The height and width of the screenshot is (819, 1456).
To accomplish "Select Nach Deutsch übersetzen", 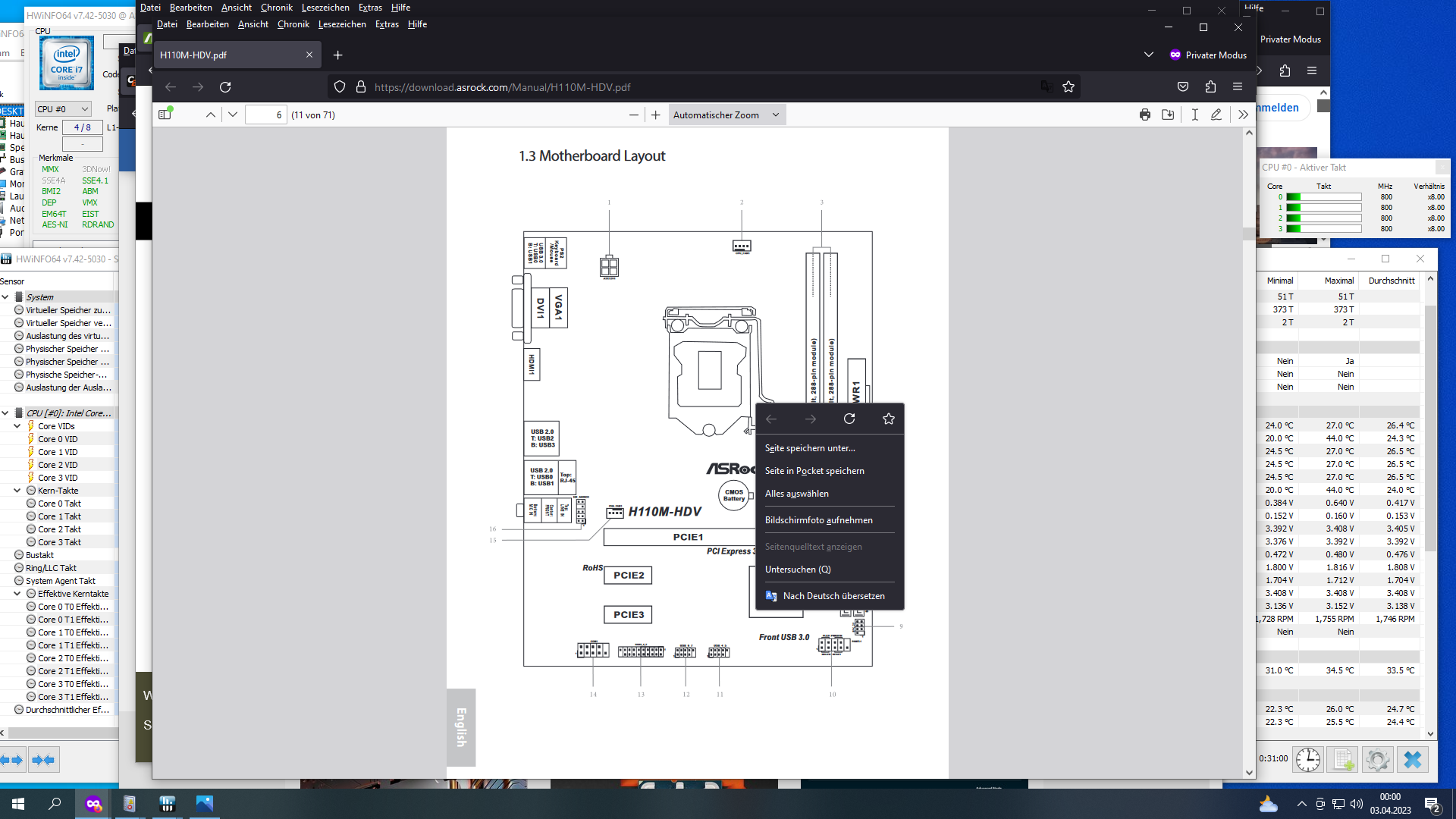I will click(832, 596).
